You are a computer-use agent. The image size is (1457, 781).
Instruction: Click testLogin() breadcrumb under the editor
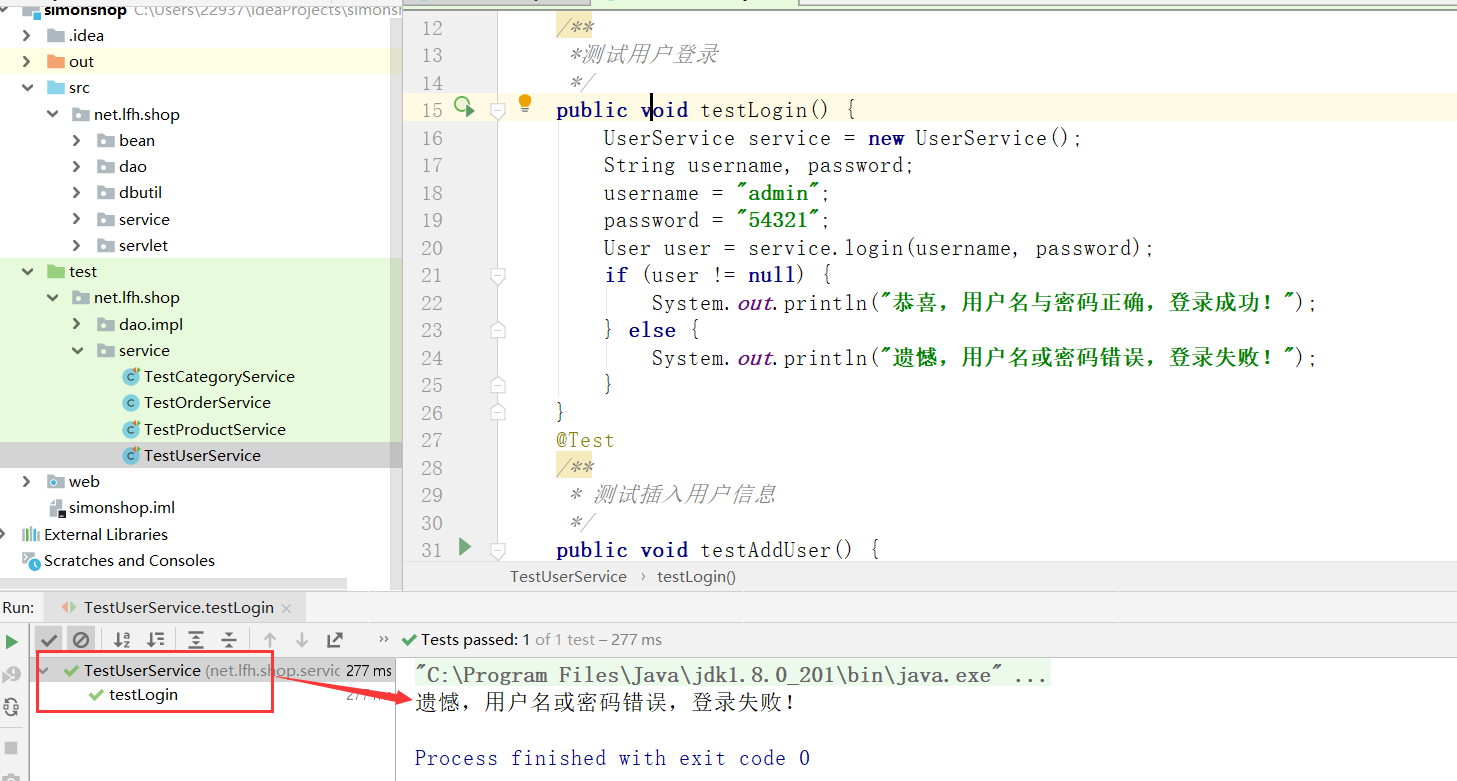[x=696, y=576]
